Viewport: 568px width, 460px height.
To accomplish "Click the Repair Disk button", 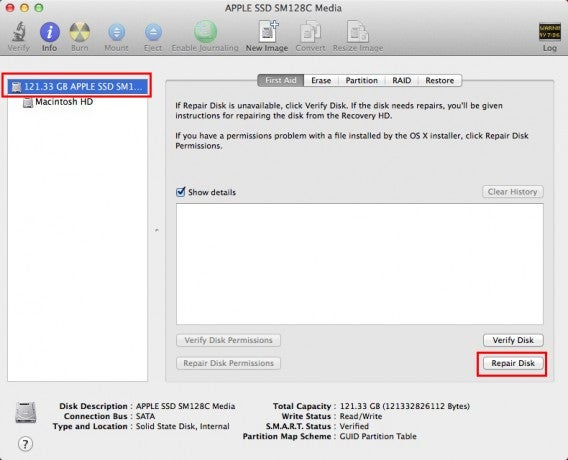I will coord(513,363).
